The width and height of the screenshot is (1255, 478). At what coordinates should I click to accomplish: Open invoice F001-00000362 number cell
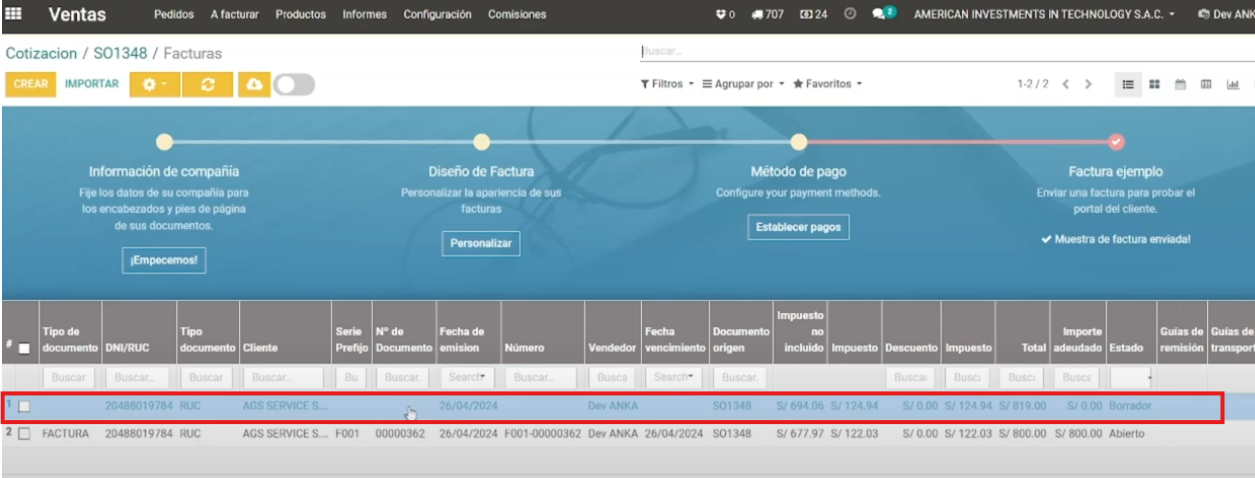pos(543,433)
